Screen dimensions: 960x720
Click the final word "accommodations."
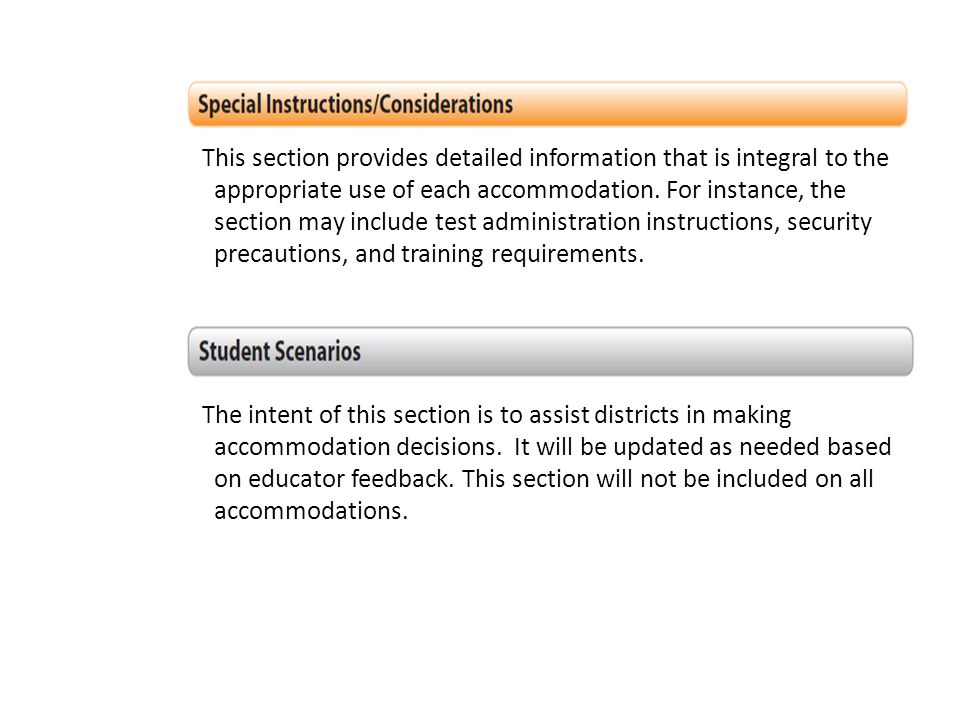[x=311, y=511]
